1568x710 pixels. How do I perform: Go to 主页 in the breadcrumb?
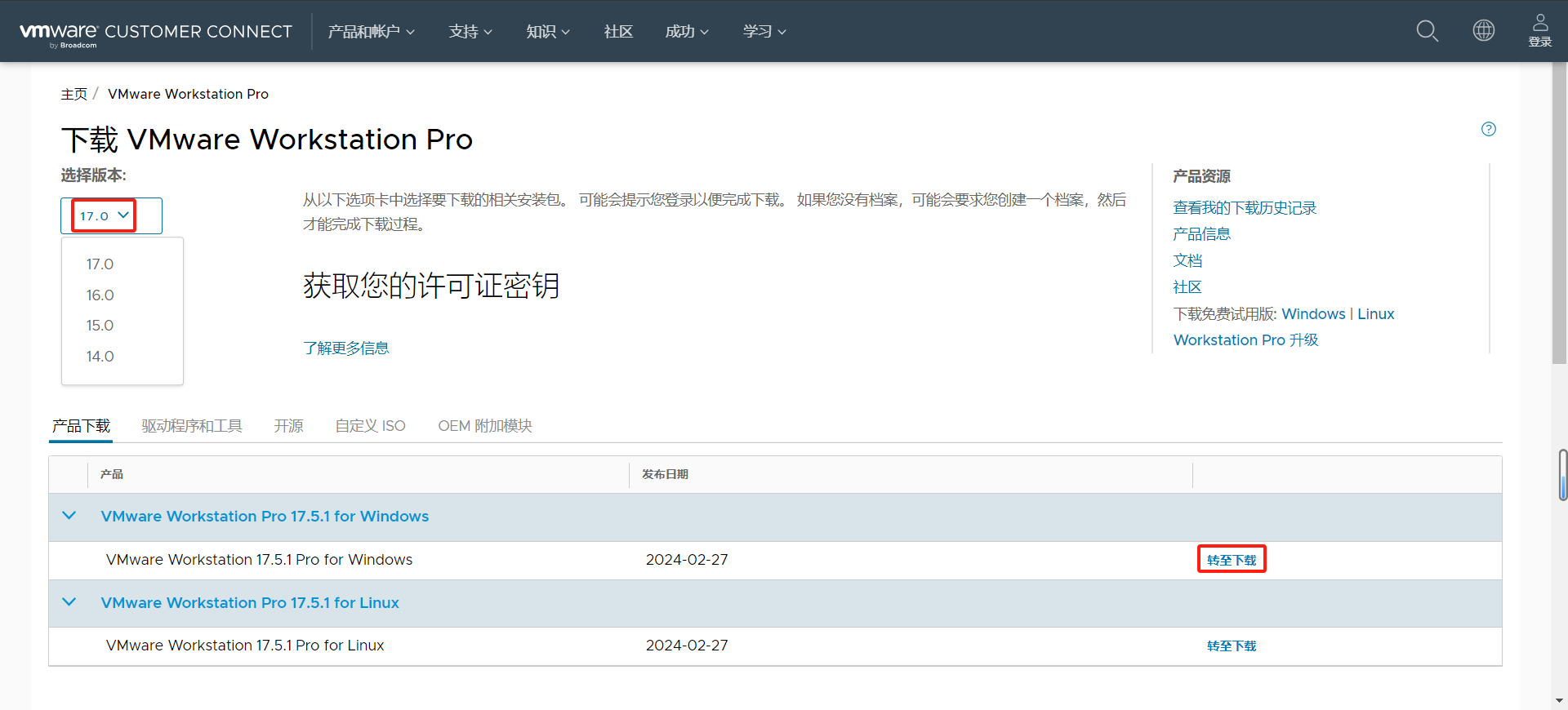(x=73, y=95)
